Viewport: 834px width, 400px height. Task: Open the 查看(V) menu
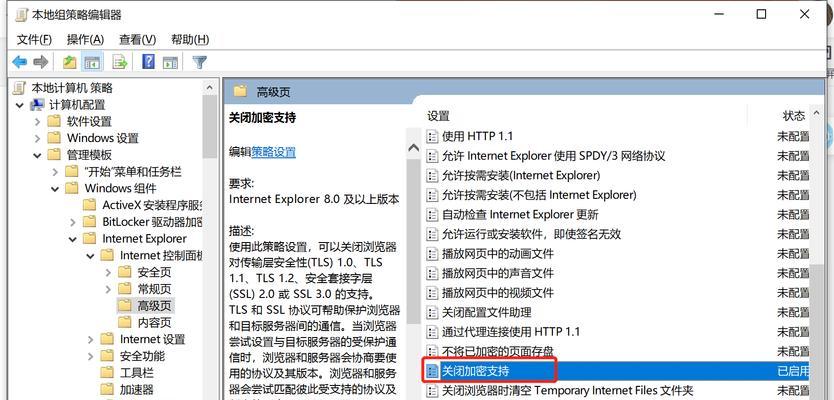click(137, 39)
